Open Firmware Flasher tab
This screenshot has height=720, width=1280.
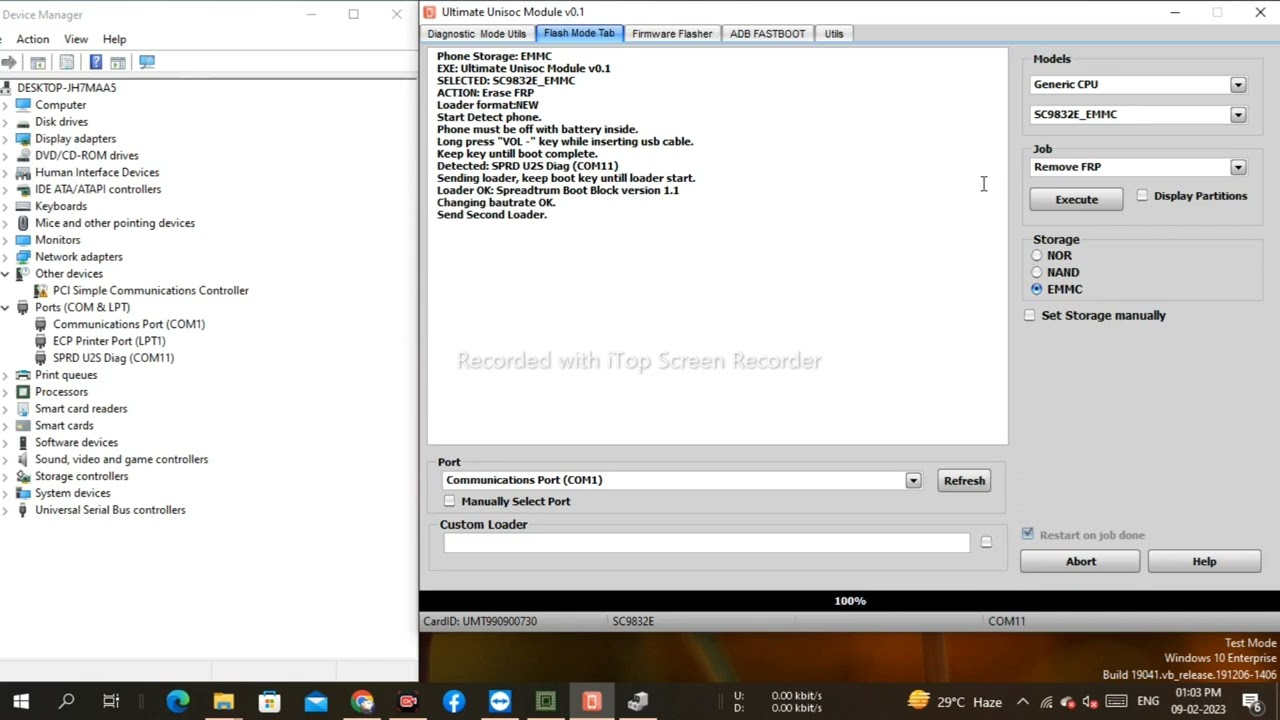click(672, 34)
